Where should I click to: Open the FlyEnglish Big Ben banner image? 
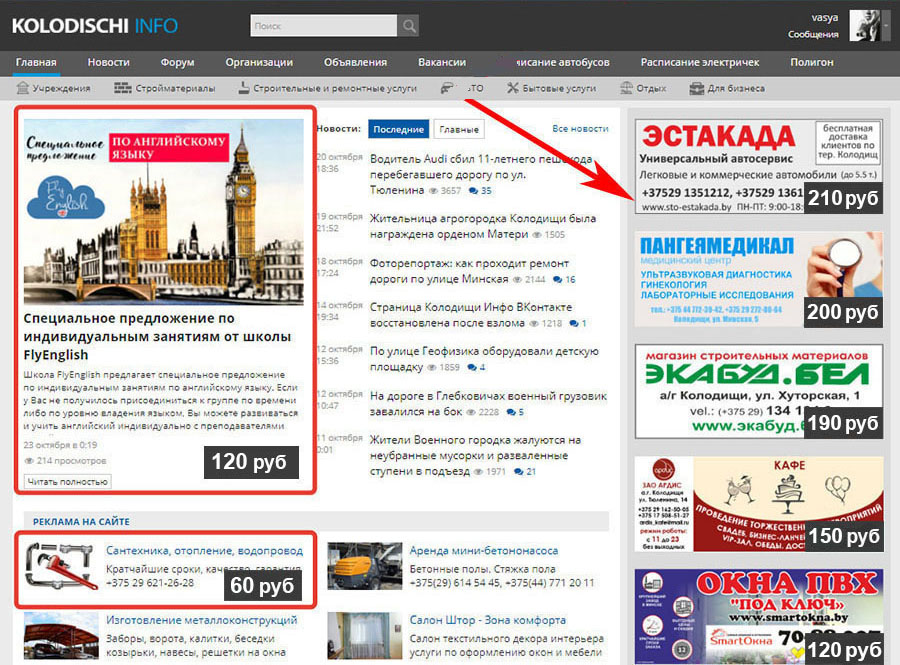[x=164, y=211]
